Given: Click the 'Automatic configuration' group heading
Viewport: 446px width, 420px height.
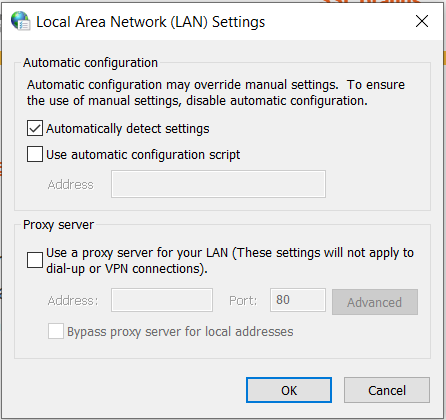Looking at the screenshot, I should (x=90, y=63).
